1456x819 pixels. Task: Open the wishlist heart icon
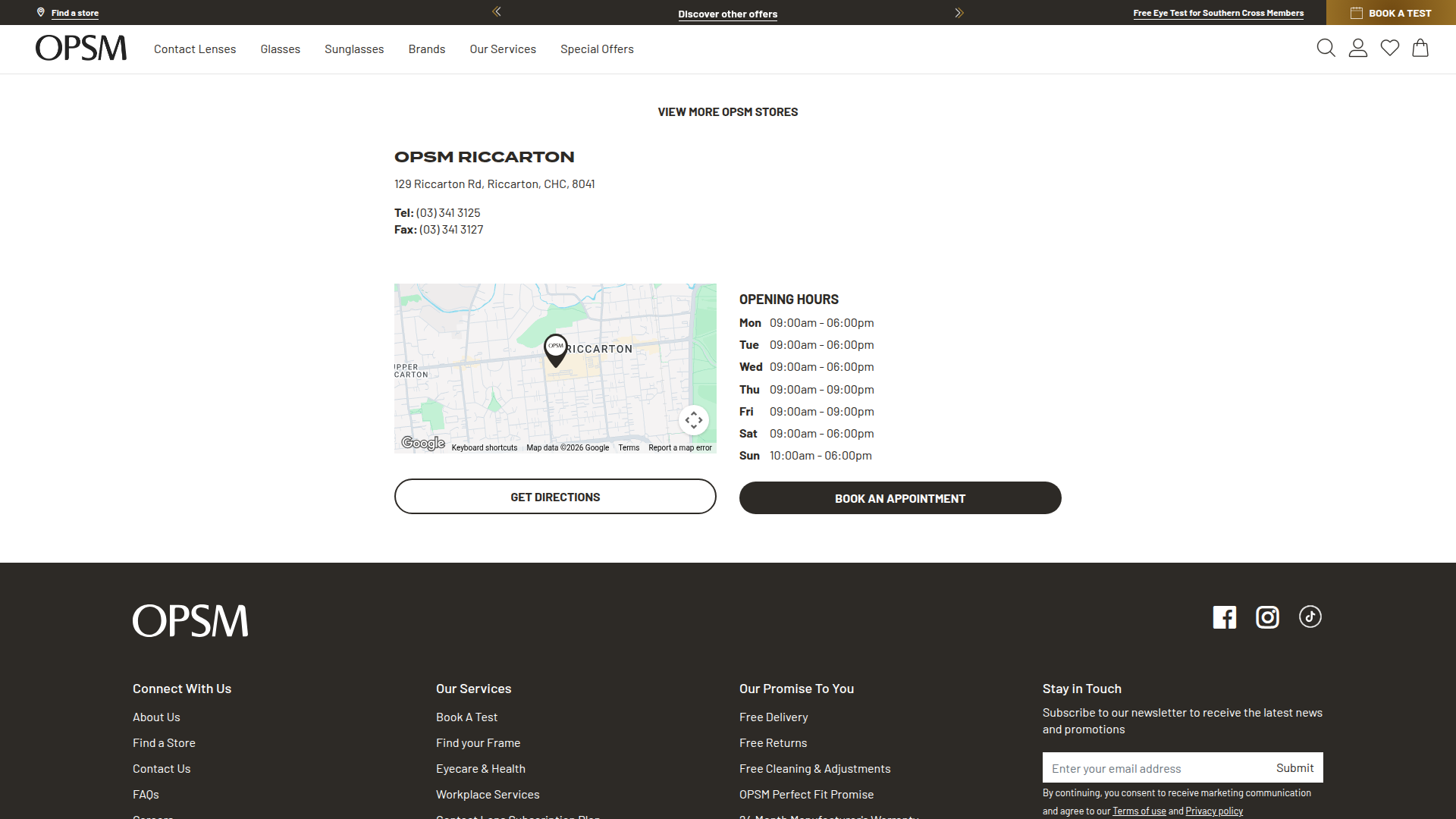(x=1390, y=49)
